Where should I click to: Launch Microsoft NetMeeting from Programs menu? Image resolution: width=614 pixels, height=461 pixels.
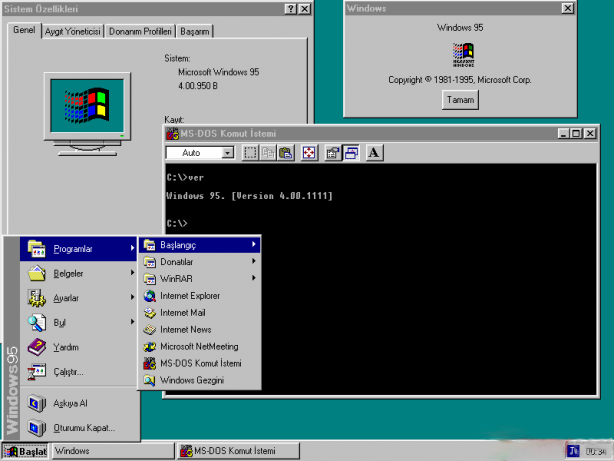(x=200, y=346)
